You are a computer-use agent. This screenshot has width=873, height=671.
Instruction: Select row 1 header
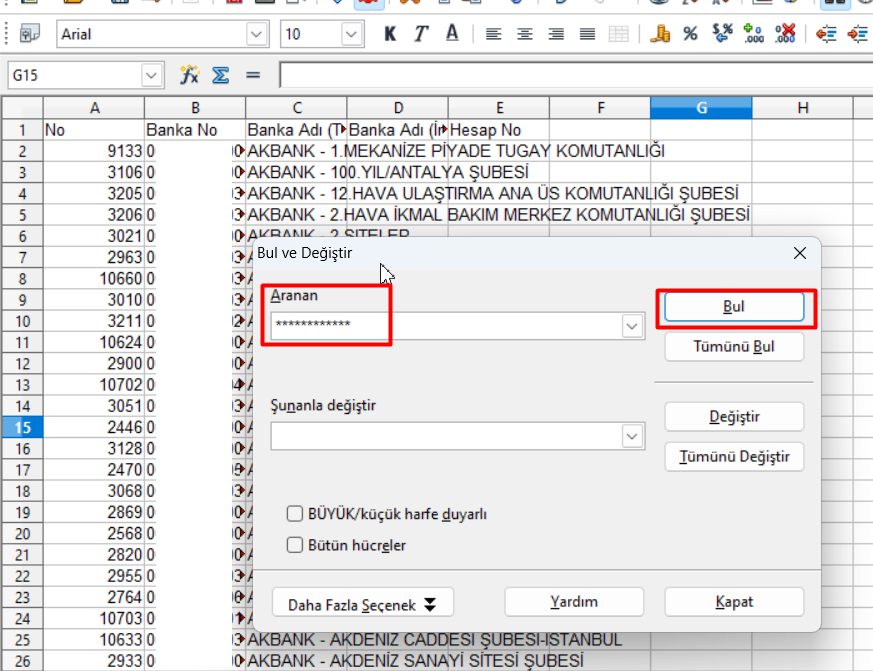22,130
